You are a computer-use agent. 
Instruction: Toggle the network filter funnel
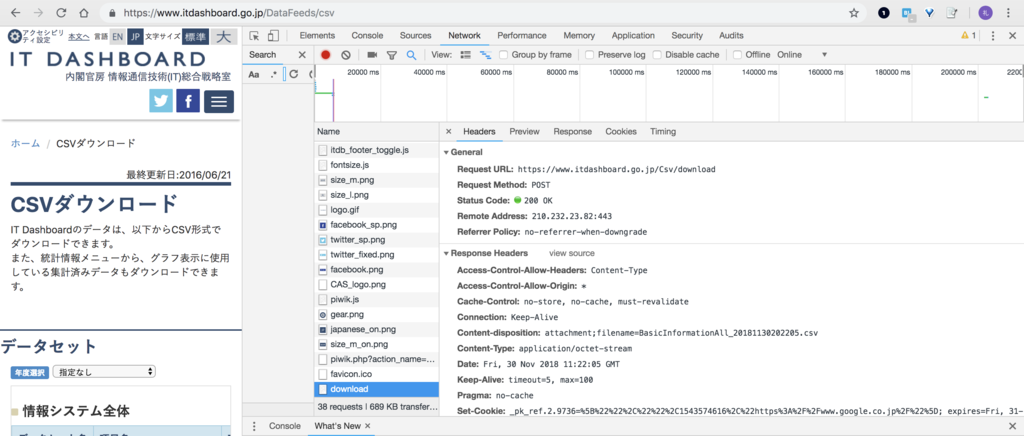[x=392, y=55]
